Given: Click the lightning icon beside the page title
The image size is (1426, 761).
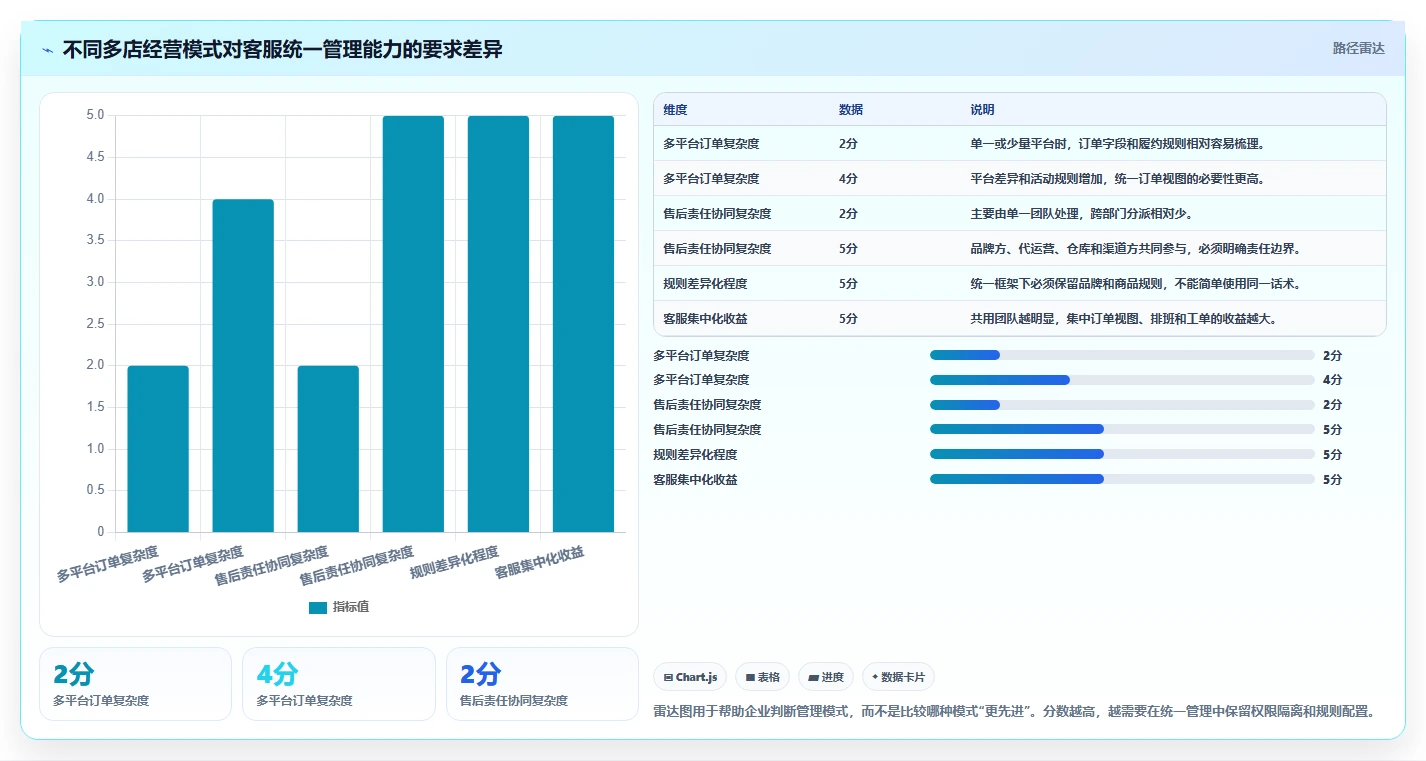Looking at the screenshot, I should [48, 50].
